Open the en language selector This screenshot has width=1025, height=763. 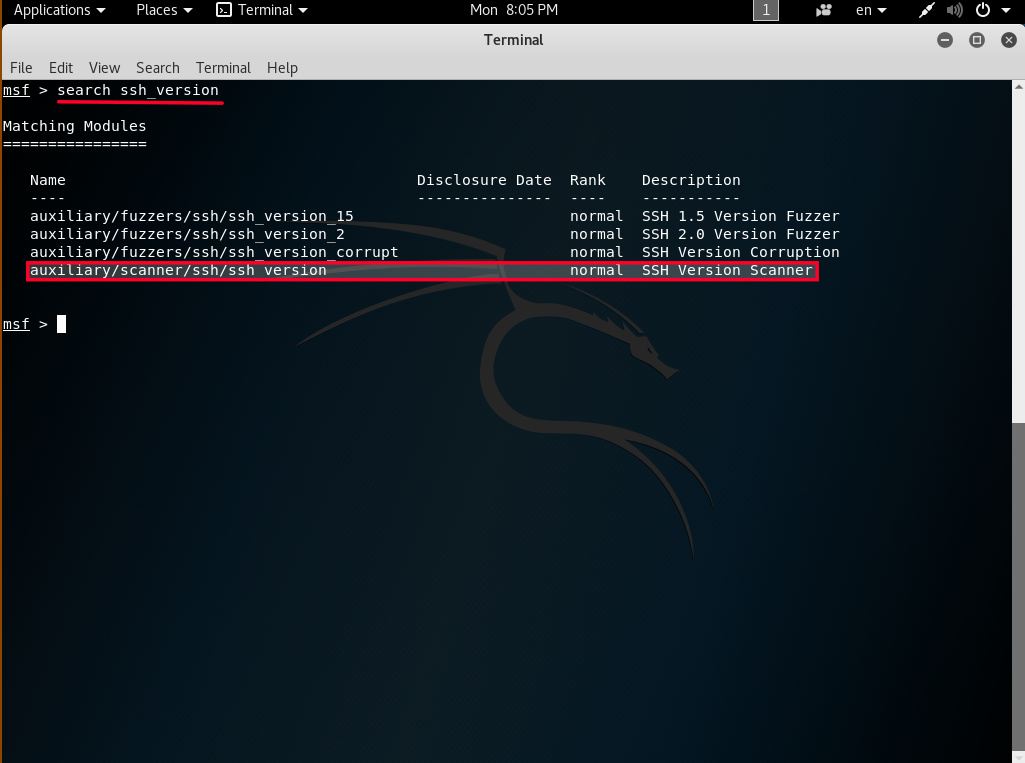click(x=870, y=10)
